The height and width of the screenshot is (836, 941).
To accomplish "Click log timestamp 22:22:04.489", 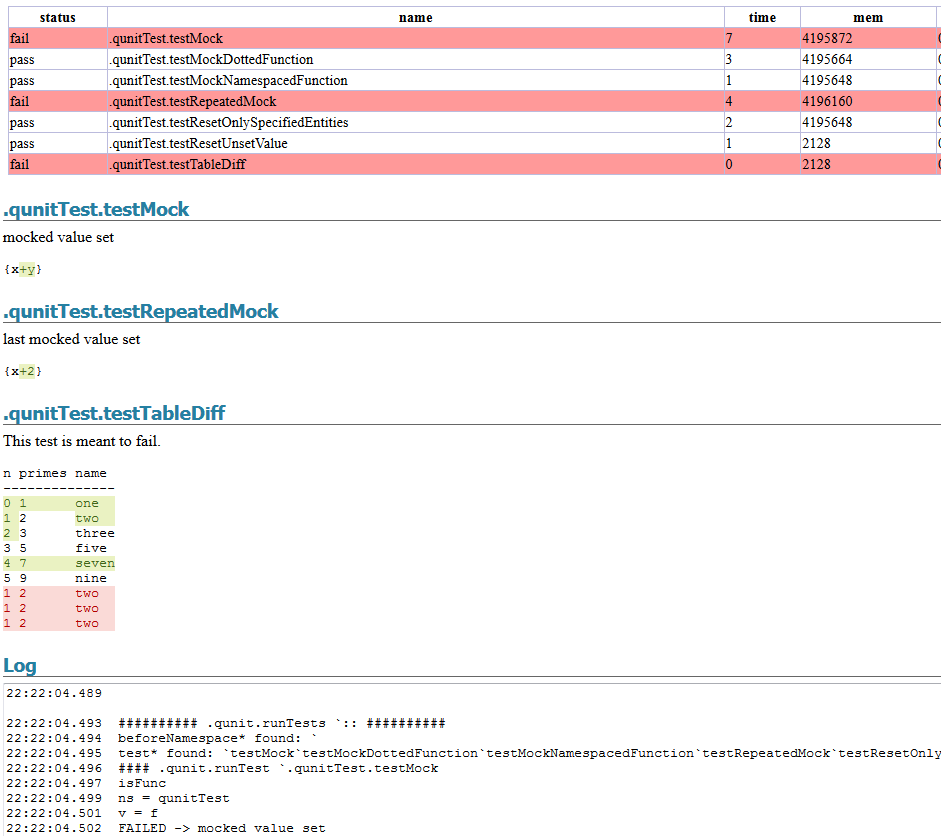I will (54, 694).
